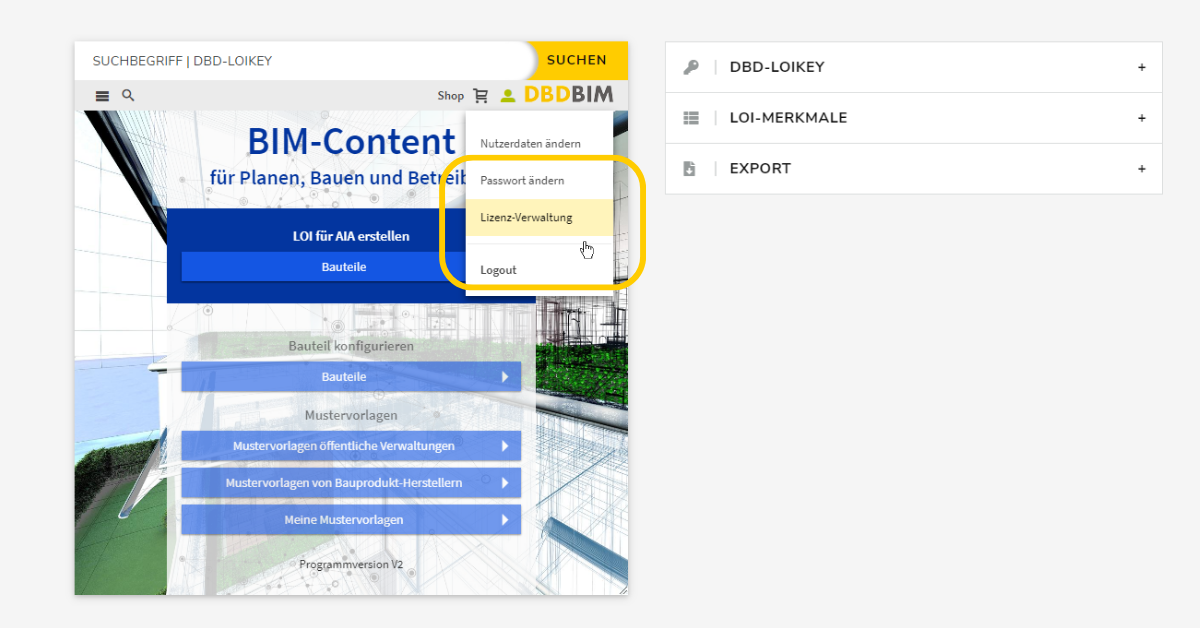The height and width of the screenshot is (628, 1200).
Task: Click the LOI-MERKMALE list icon
Action: [690, 118]
